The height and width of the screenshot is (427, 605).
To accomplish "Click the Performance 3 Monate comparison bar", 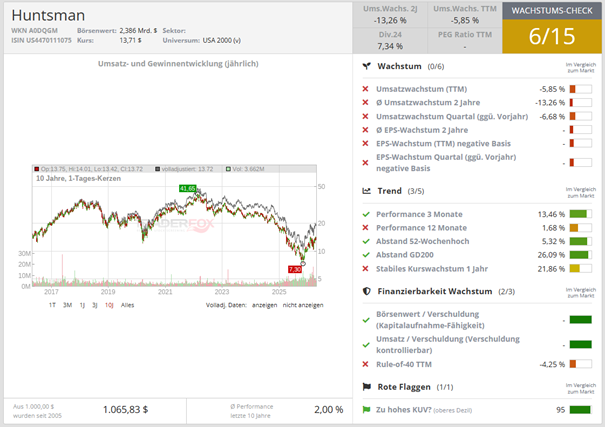I will (580, 214).
